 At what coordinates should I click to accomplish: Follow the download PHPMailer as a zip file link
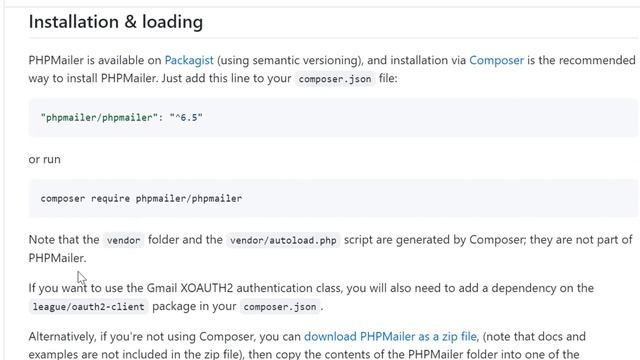click(390, 337)
